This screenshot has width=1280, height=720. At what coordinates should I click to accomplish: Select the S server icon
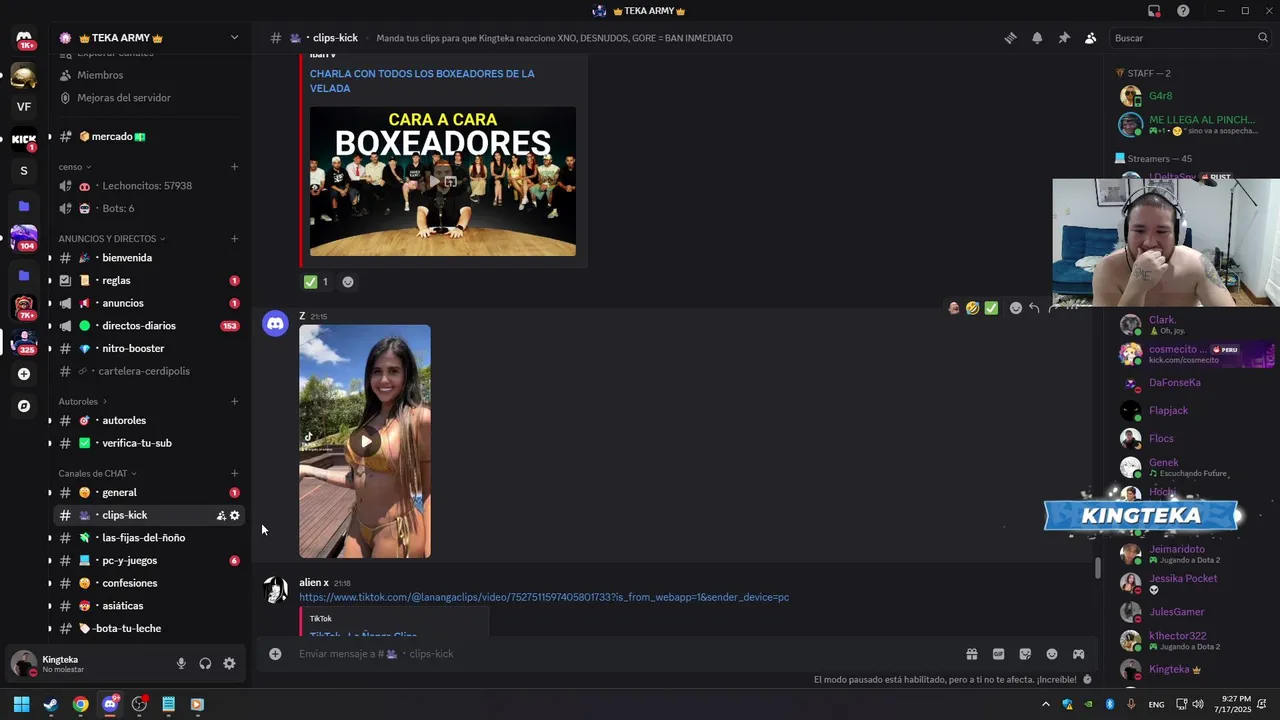[24, 171]
